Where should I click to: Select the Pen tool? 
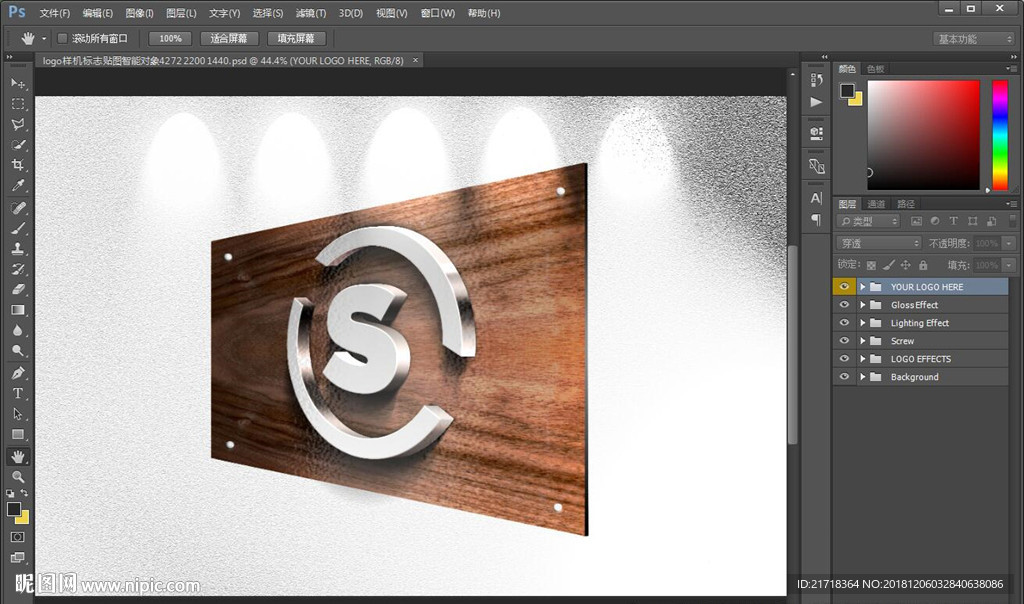[x=18, y=374]
